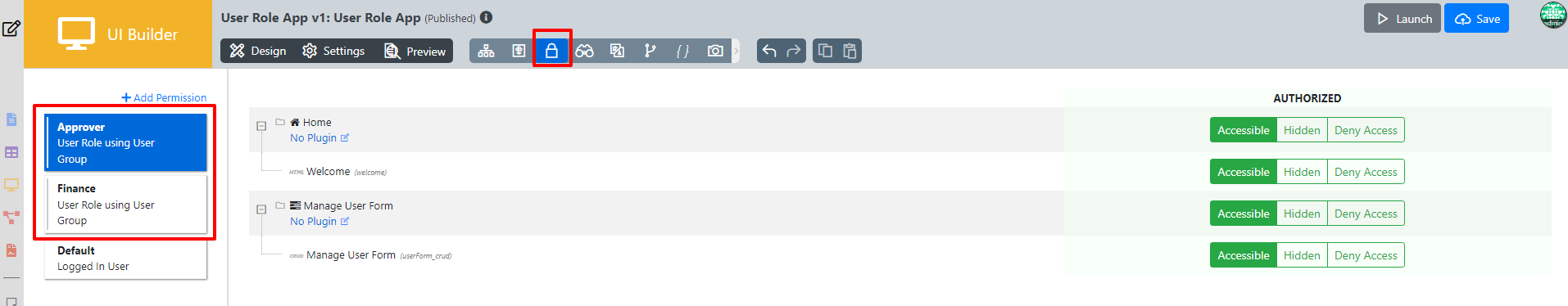Select Accessible for Manage User Form crud
Image resolution: width=1568 pixels, height=306 pixels.
tap(1243, 255)
